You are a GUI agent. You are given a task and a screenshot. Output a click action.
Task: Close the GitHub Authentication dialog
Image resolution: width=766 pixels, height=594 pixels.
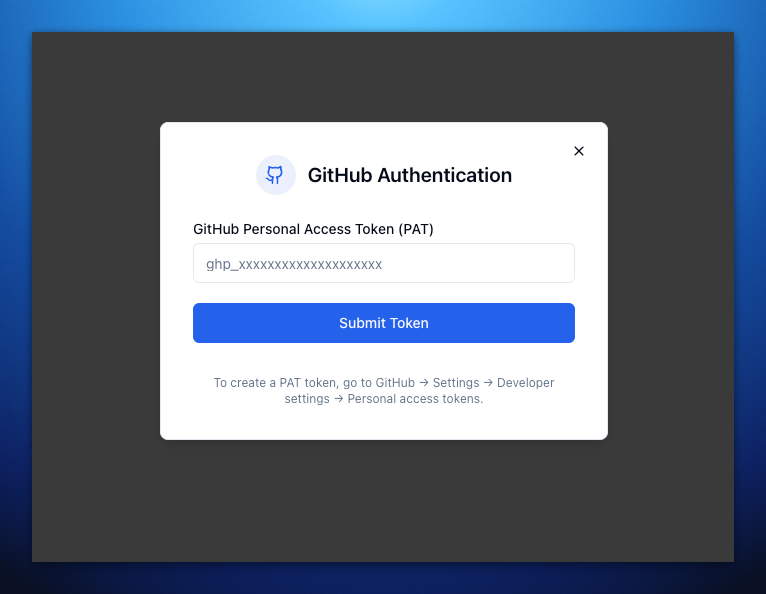click(x=579, y=151)
